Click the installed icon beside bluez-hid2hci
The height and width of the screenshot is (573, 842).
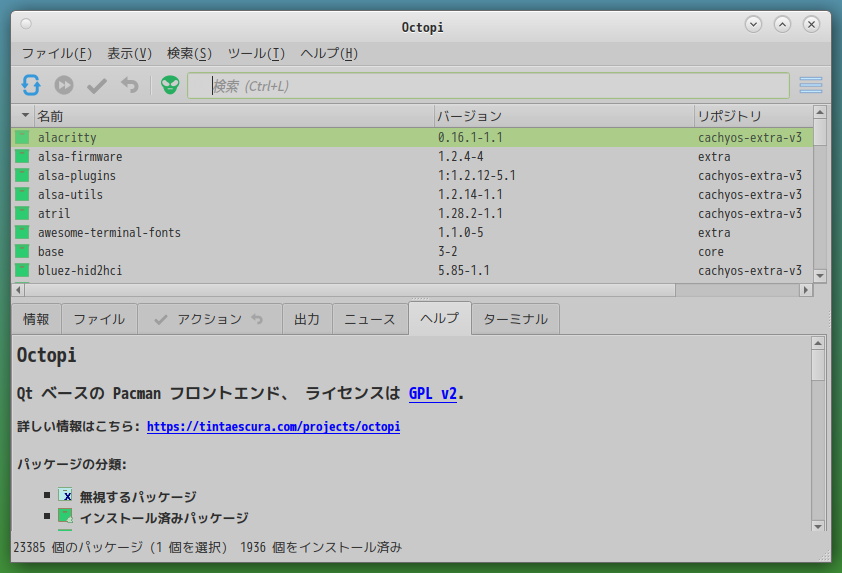point(22,270)
